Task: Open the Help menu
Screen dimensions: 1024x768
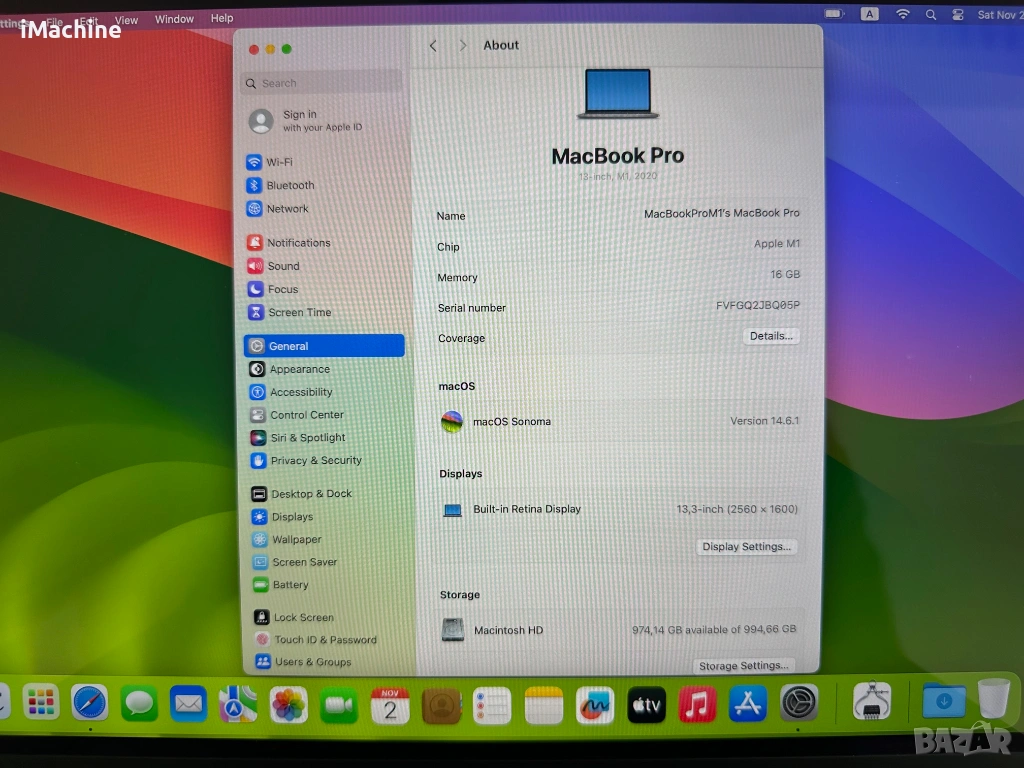Action: click(222, 18)
